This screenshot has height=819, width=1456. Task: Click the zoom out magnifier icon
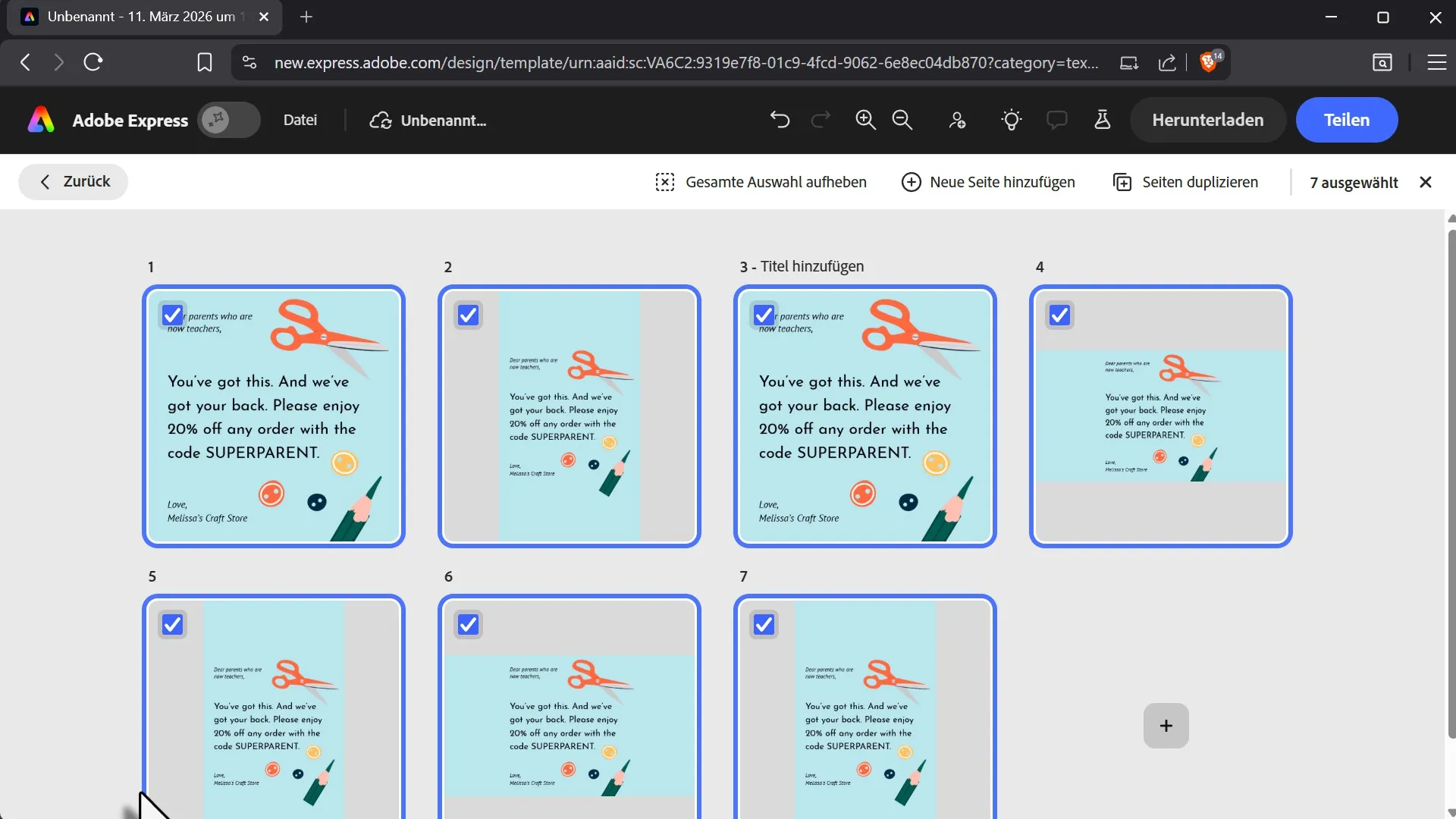(902, 120)
